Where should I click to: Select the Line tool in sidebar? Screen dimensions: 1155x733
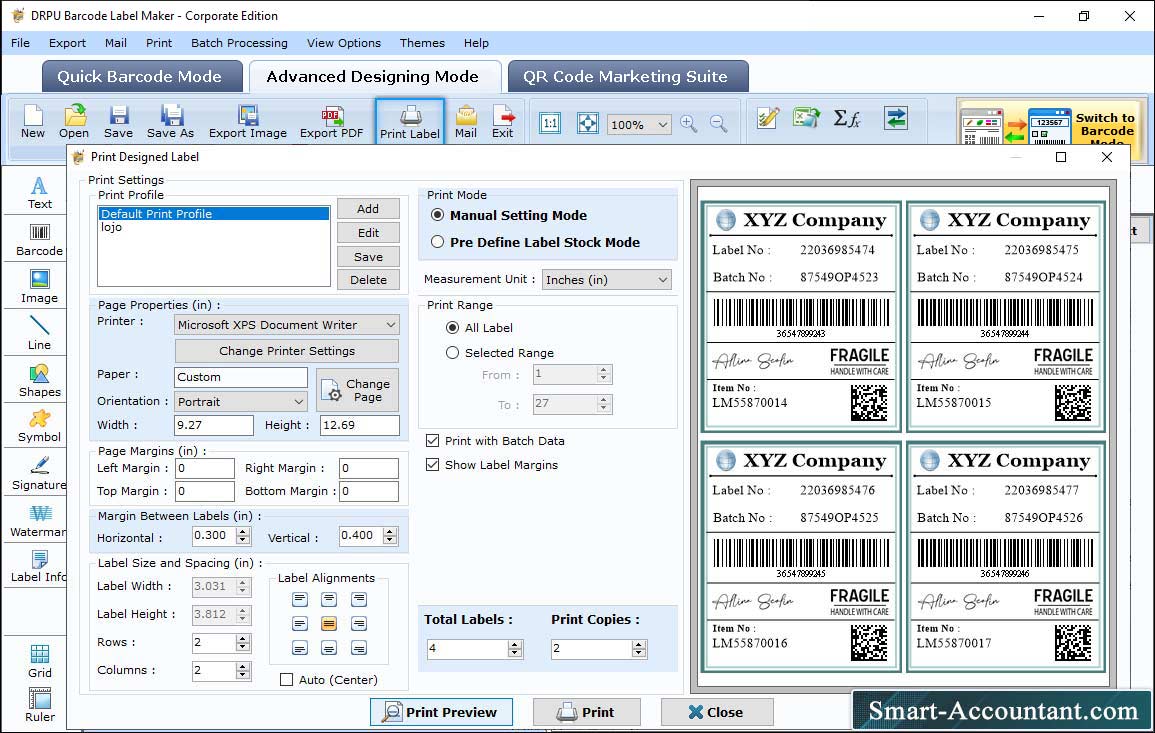point(39,333)
